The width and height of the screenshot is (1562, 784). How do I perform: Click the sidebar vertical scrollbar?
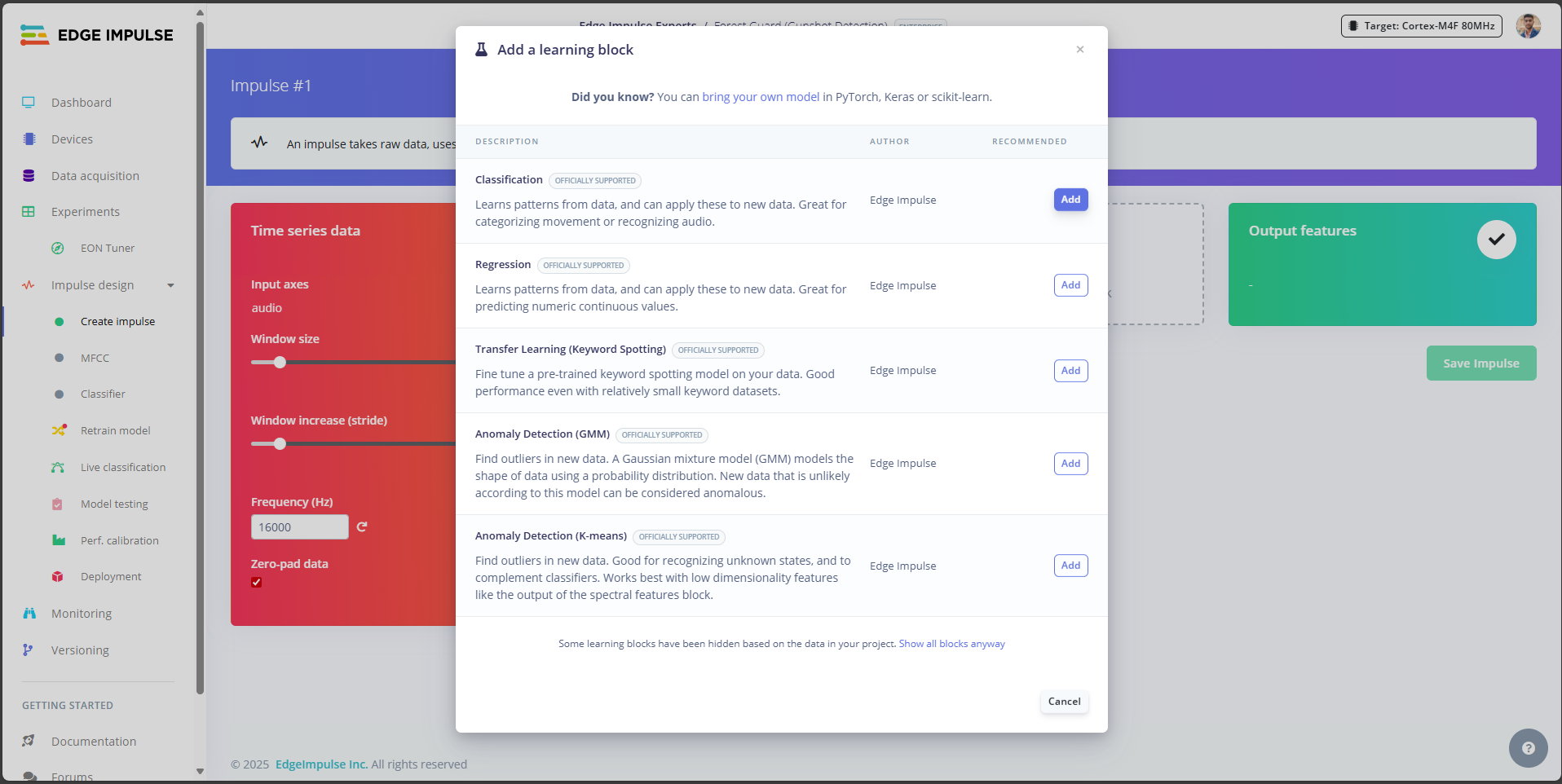200,359
